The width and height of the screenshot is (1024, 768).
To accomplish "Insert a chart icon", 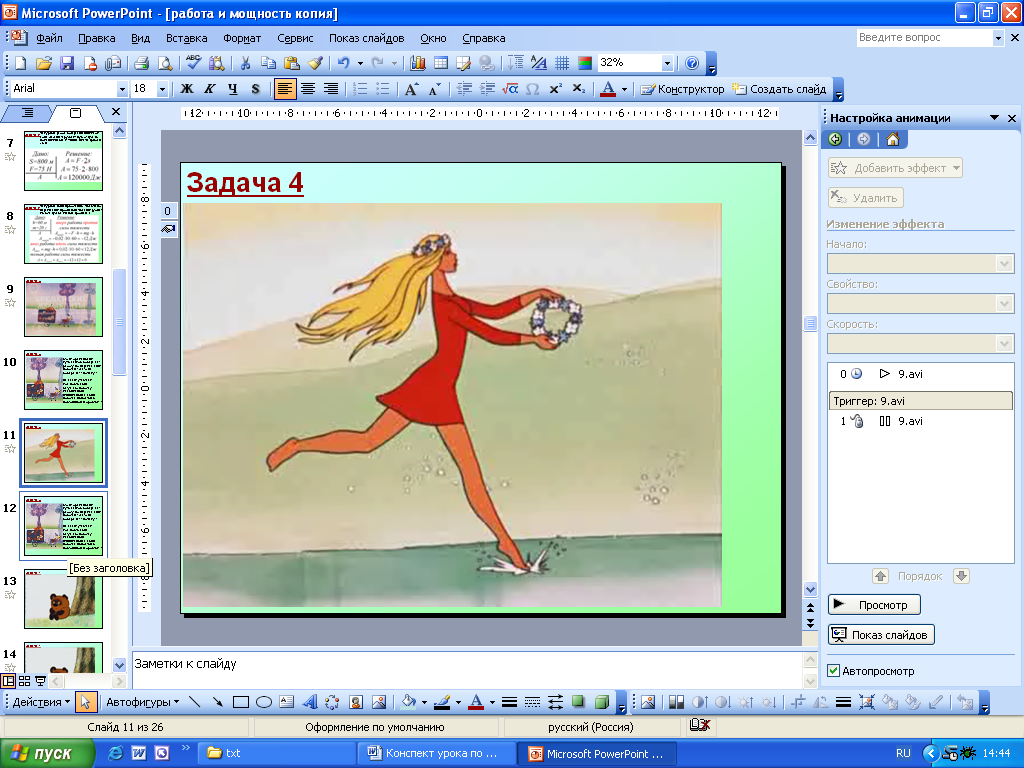I will 418,63.
